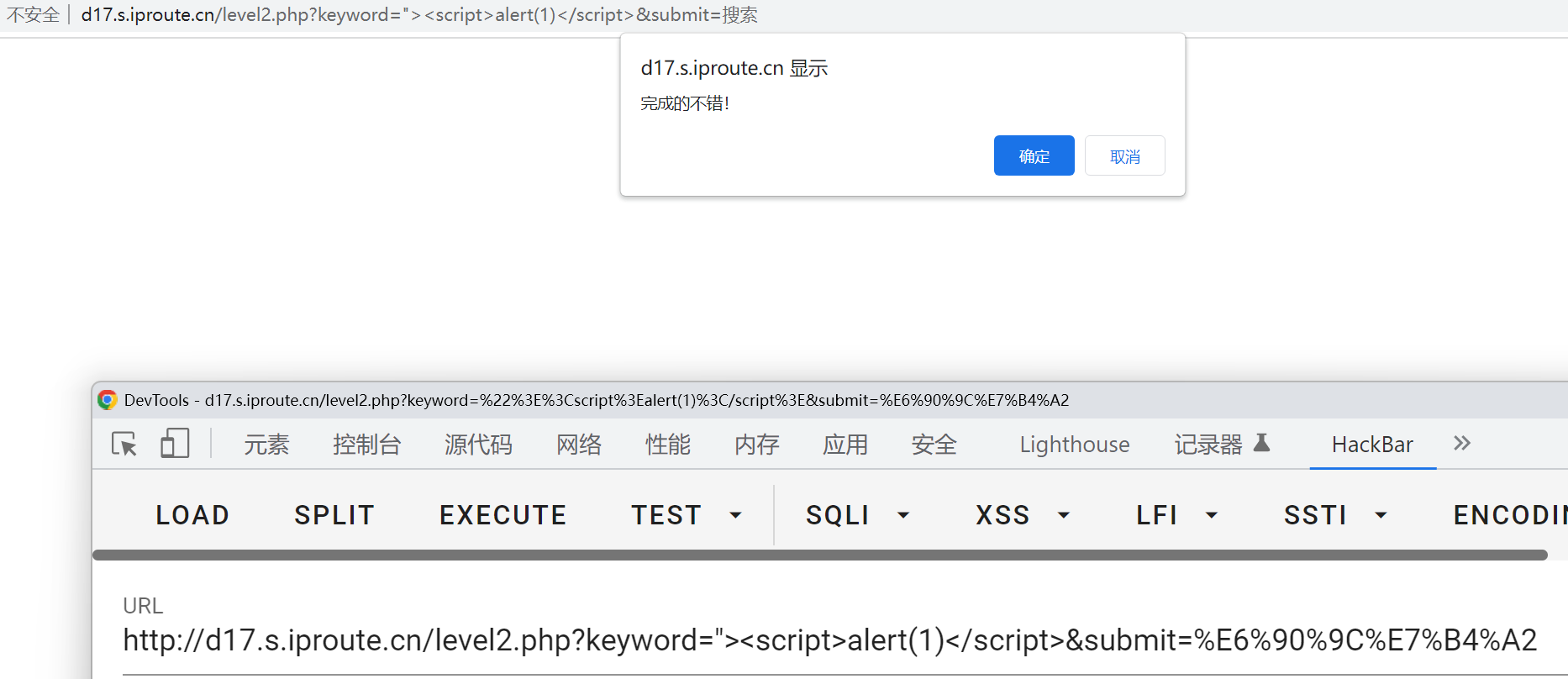Screen dimensions: 1568x679
Task: Select the HackBar tab
Action: pyautogui.click(x=1372, y=445)
